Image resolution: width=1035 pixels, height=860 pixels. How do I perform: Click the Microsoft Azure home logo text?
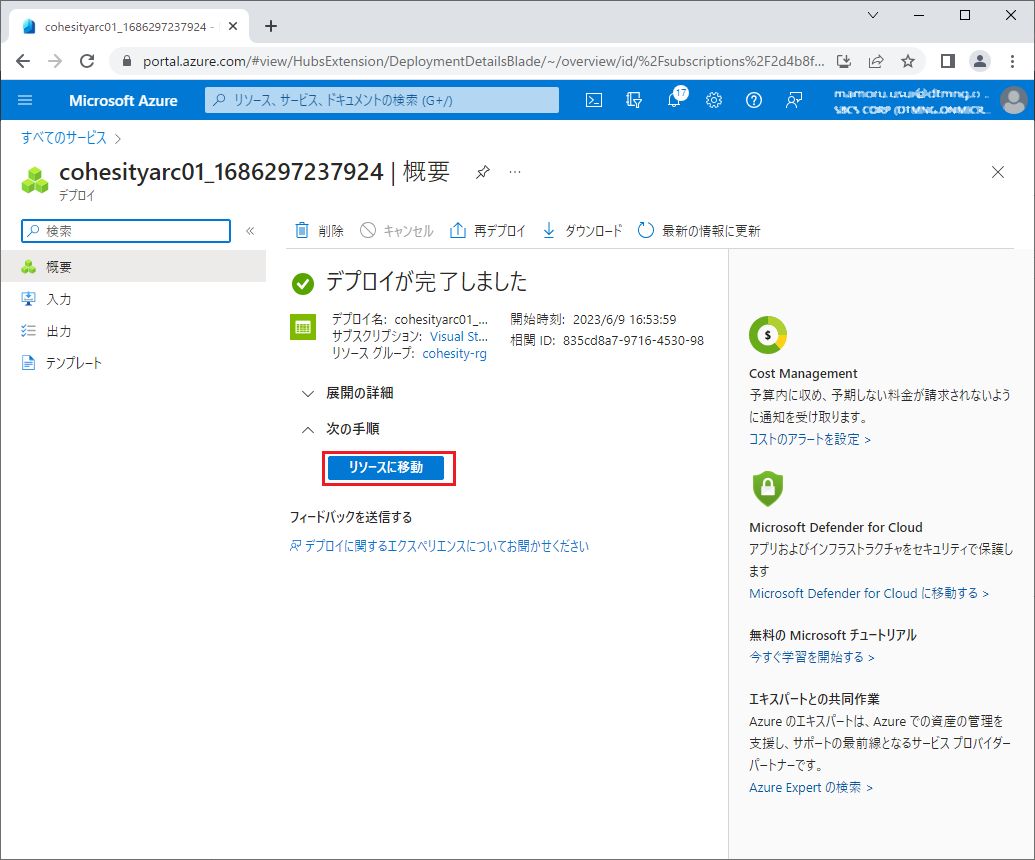click(x=123, y=100)
